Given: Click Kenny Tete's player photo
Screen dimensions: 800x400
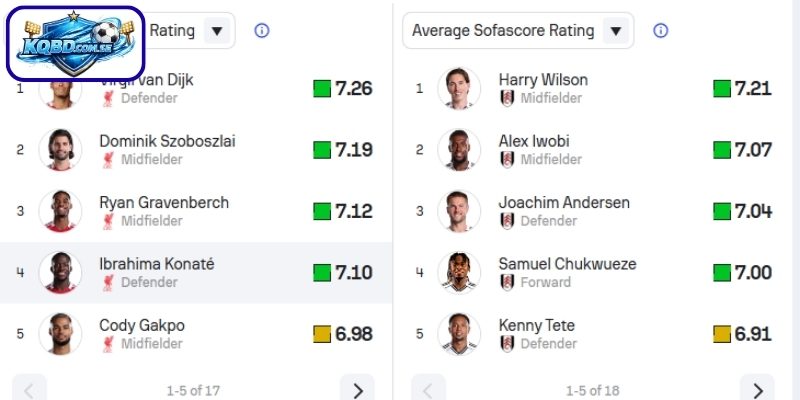Looking at the screenshot, I should click(x=459, y=334).
